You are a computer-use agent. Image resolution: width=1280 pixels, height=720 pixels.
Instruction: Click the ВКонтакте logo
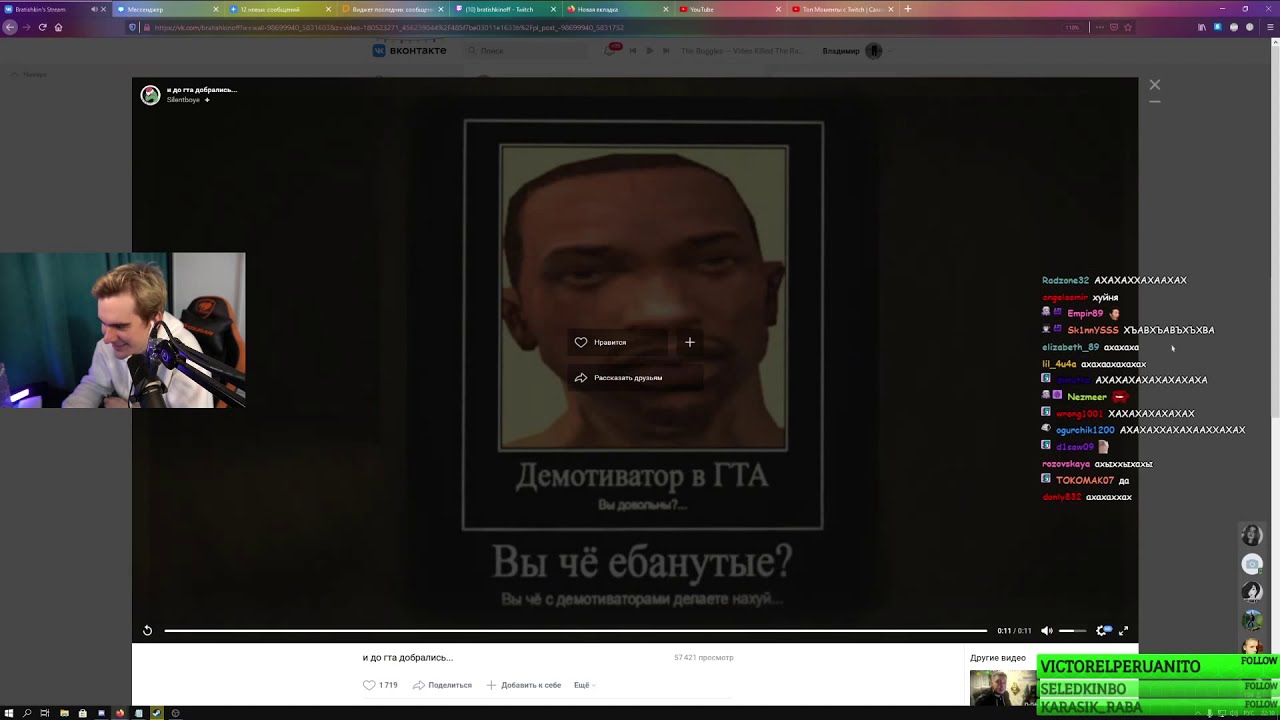[410, 50]
